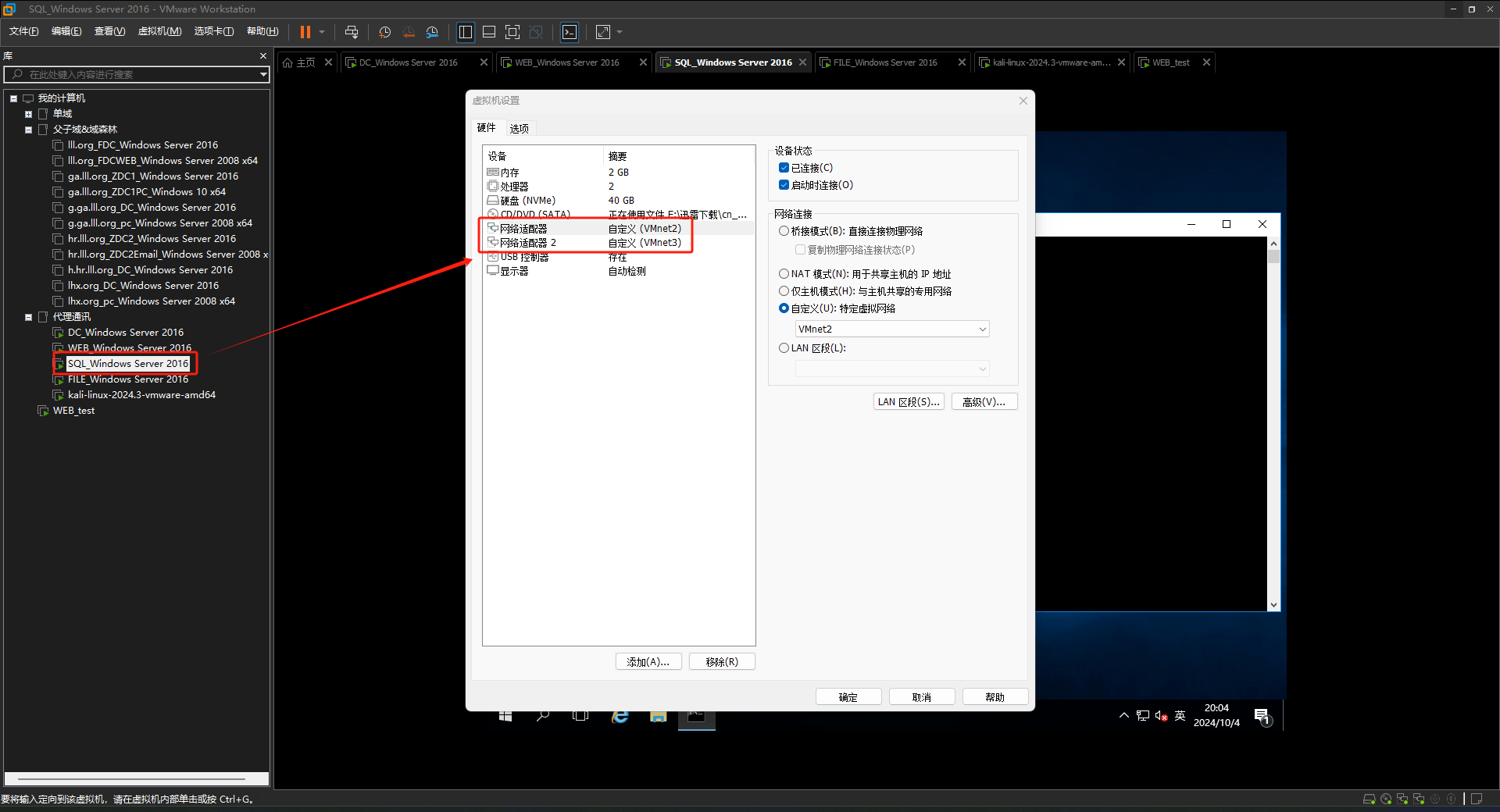
Task: Click the second network adapter status icon
Action: point(1419,799)
